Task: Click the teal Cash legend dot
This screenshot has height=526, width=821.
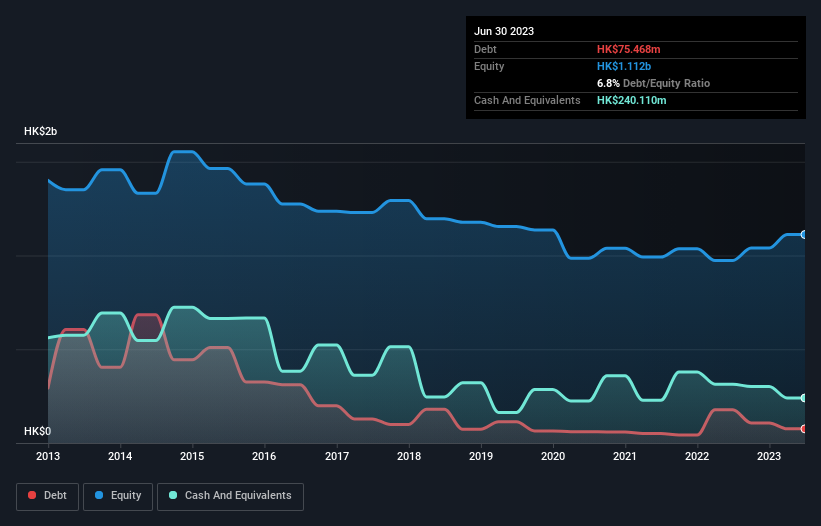Action: pos(173,495)
